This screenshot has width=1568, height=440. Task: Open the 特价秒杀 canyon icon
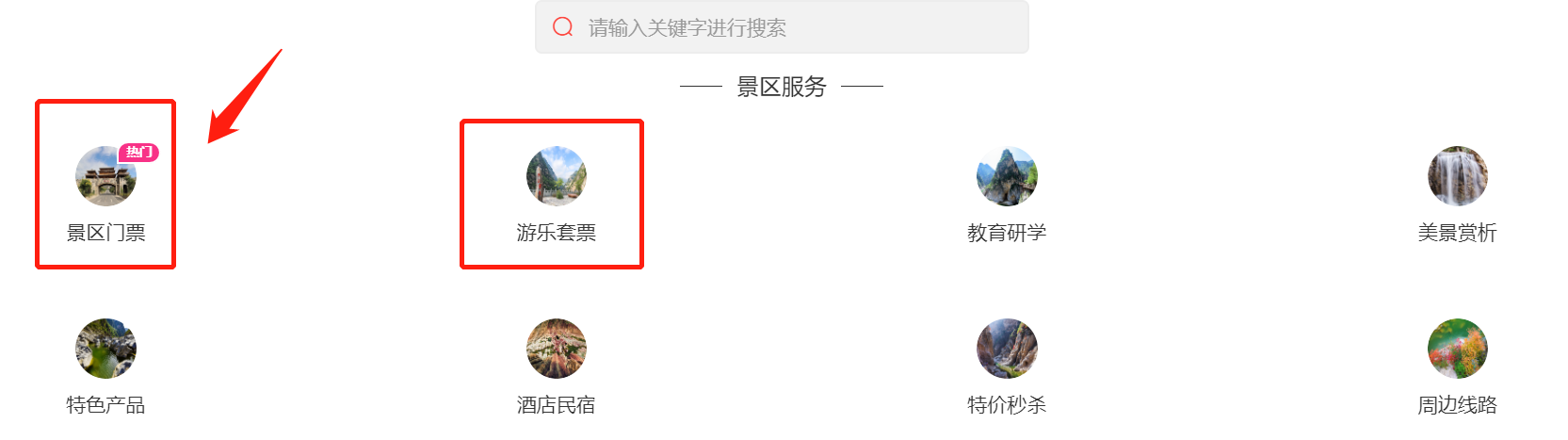tap(1007, 349)
